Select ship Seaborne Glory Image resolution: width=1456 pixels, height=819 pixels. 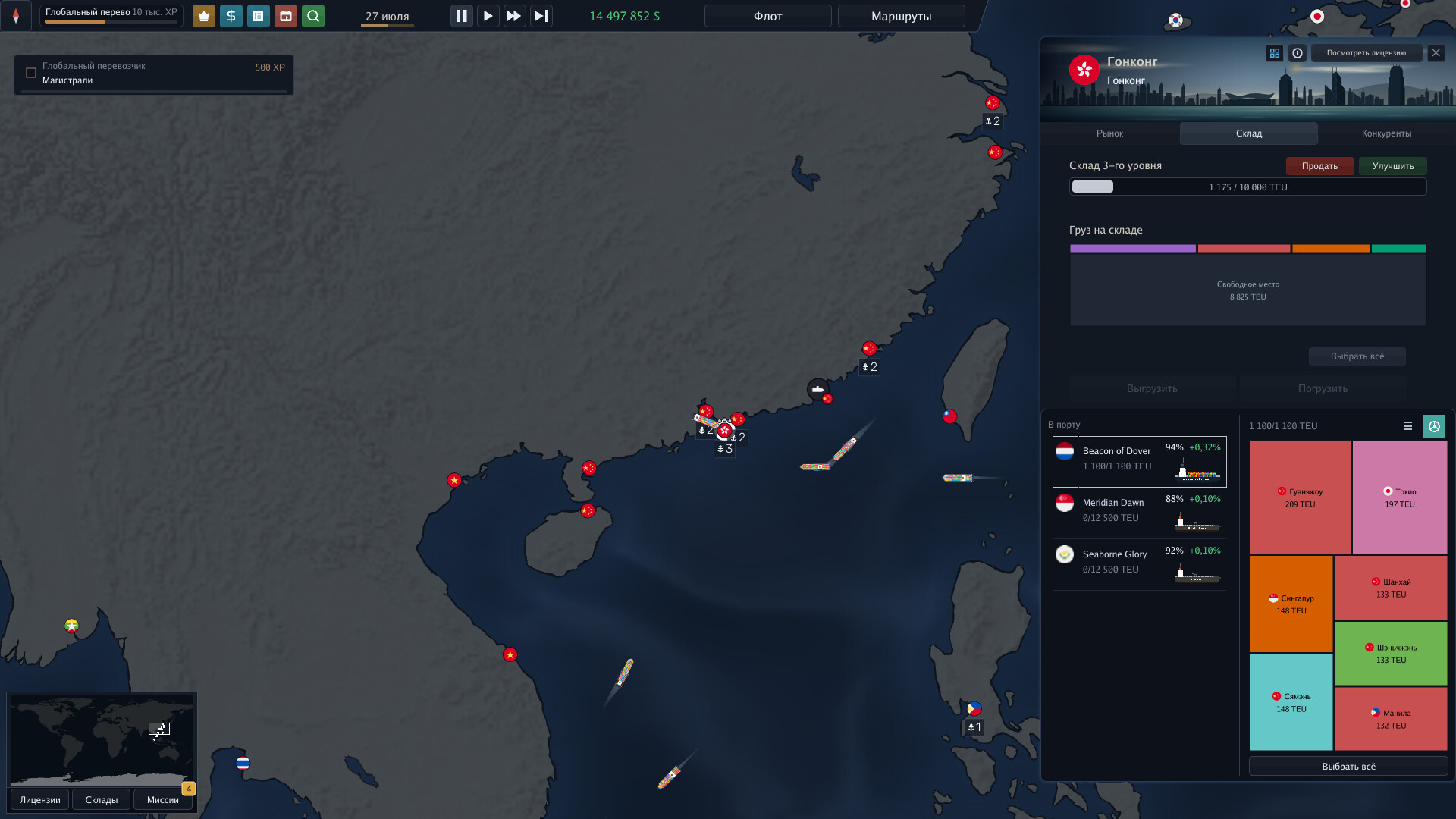1139,564
